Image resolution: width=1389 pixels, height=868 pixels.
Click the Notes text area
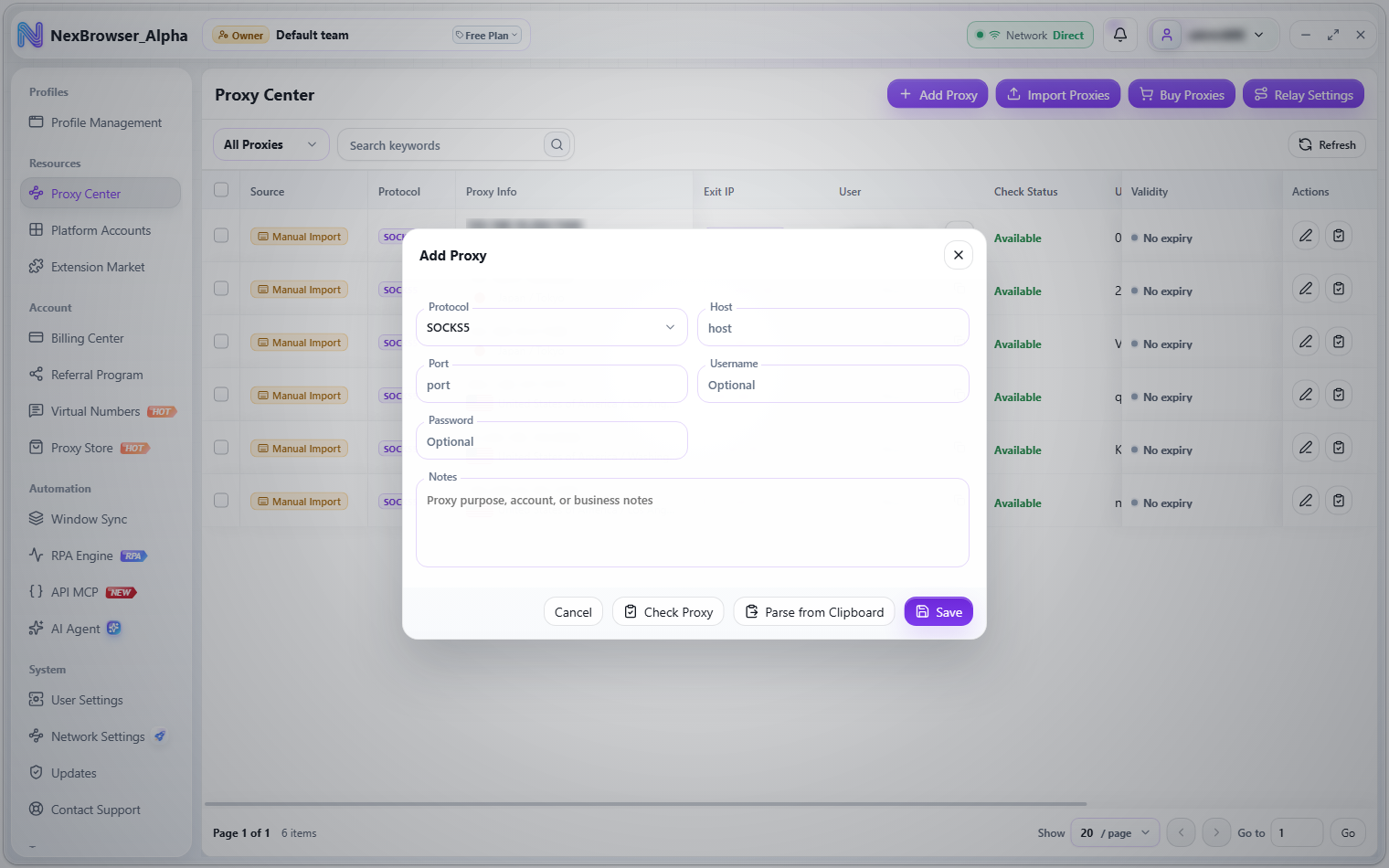pos(693,523)
